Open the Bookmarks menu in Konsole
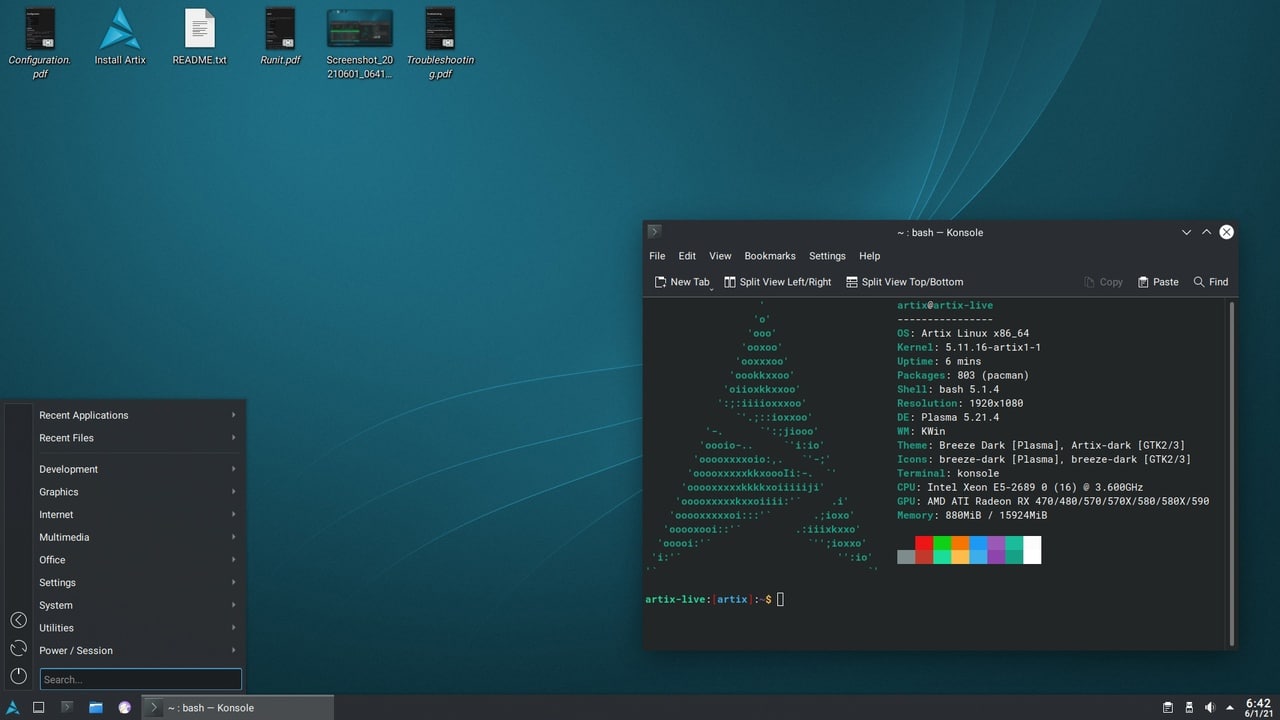Screen dimensions: 1280x720 click(x=770, y=256)
